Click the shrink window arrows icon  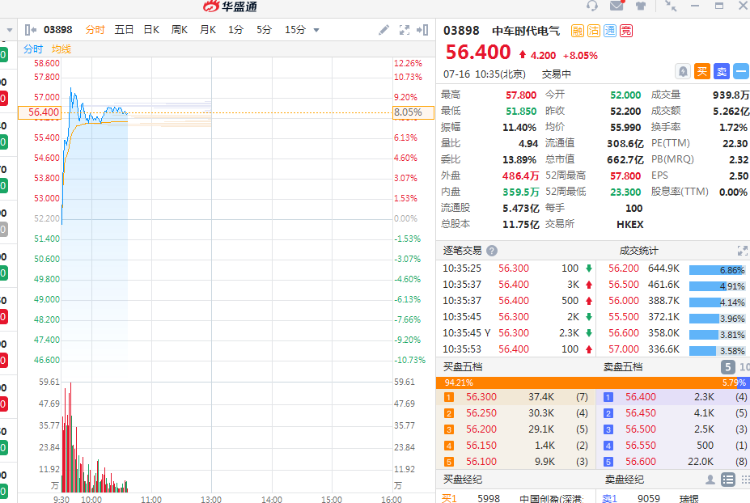[x=671, y=6]
